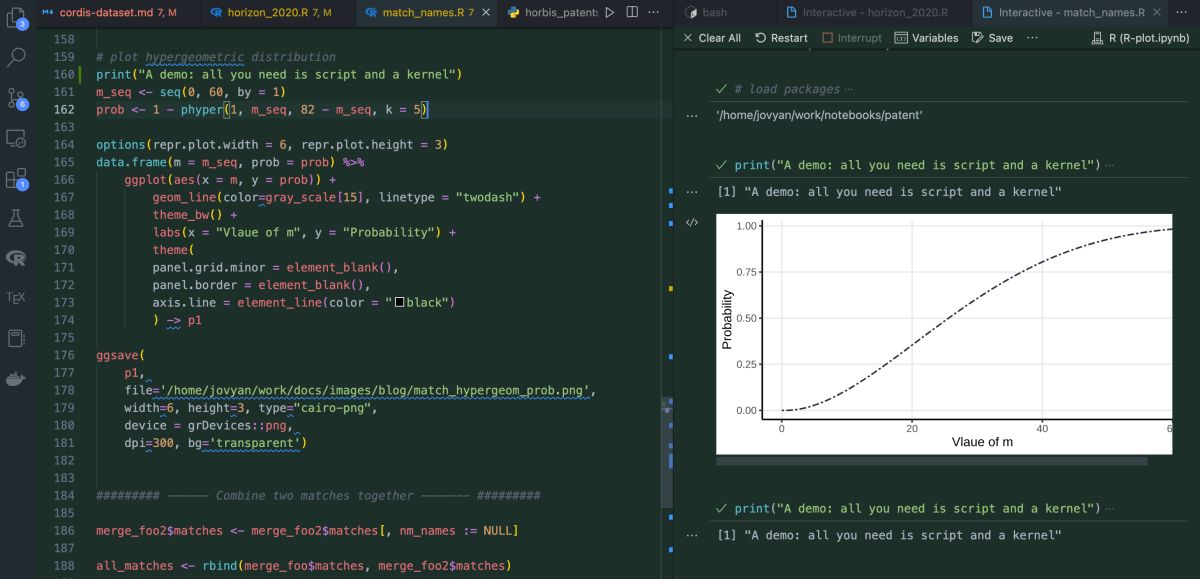Close the match_names.R editor tab
This screenshot has height=579, width=1200.
tap(485, 12)
